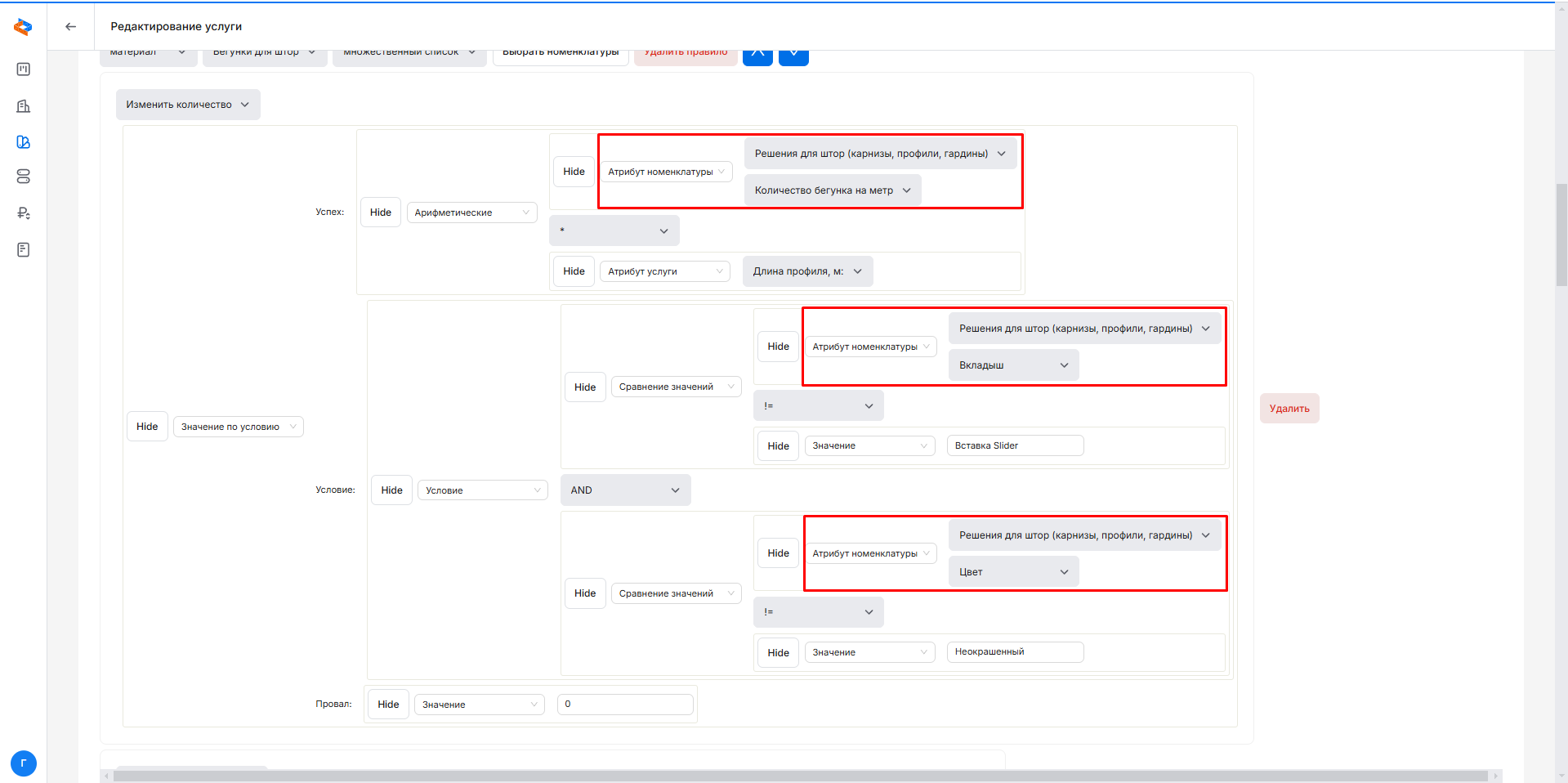Toggle Hide next to Атрибут услуги
Screen dimensions: 1568x783
coord(574,271)
